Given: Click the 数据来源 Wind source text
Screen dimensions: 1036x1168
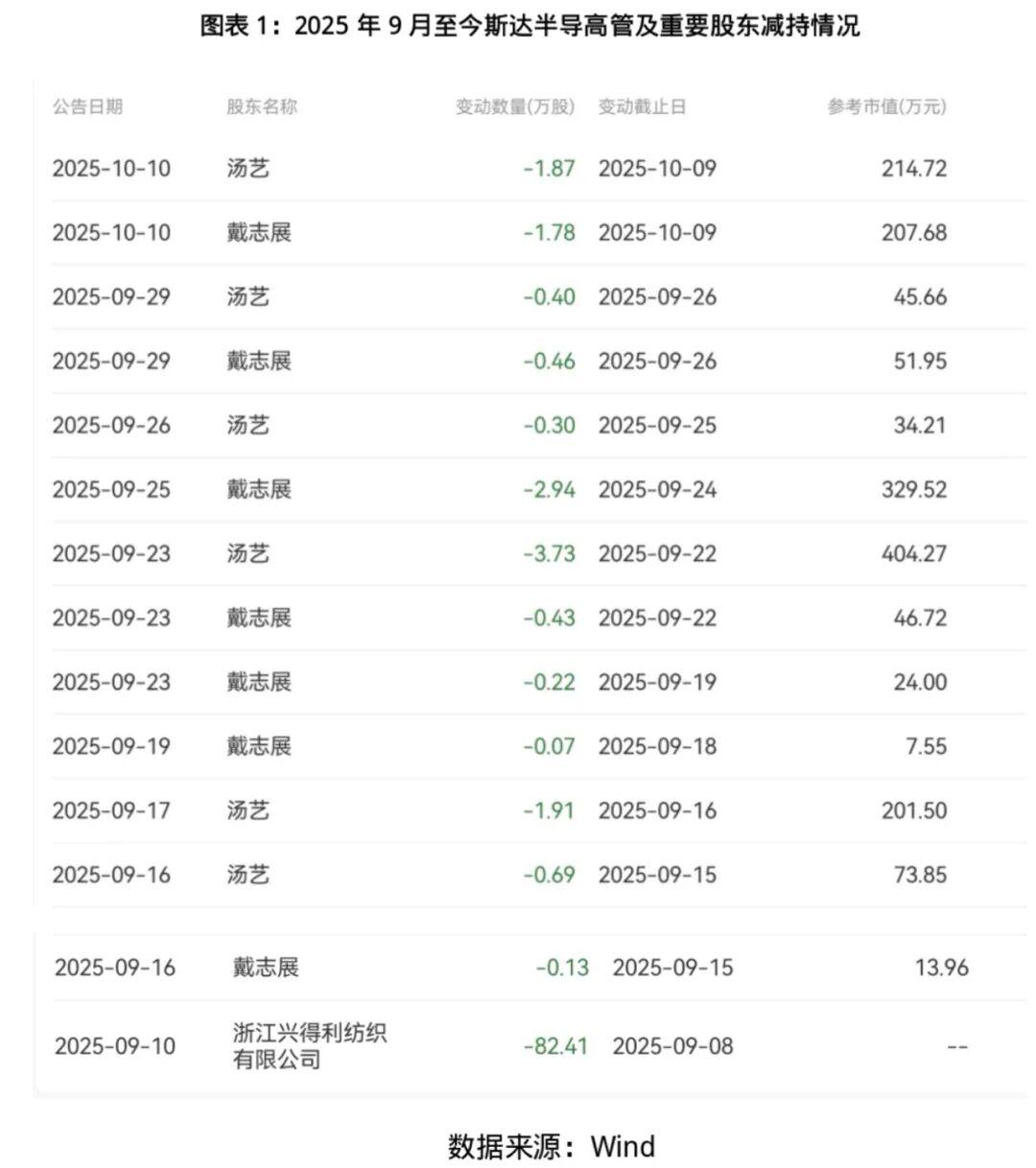Looking at the screenshot, I should coord(552,1146).
